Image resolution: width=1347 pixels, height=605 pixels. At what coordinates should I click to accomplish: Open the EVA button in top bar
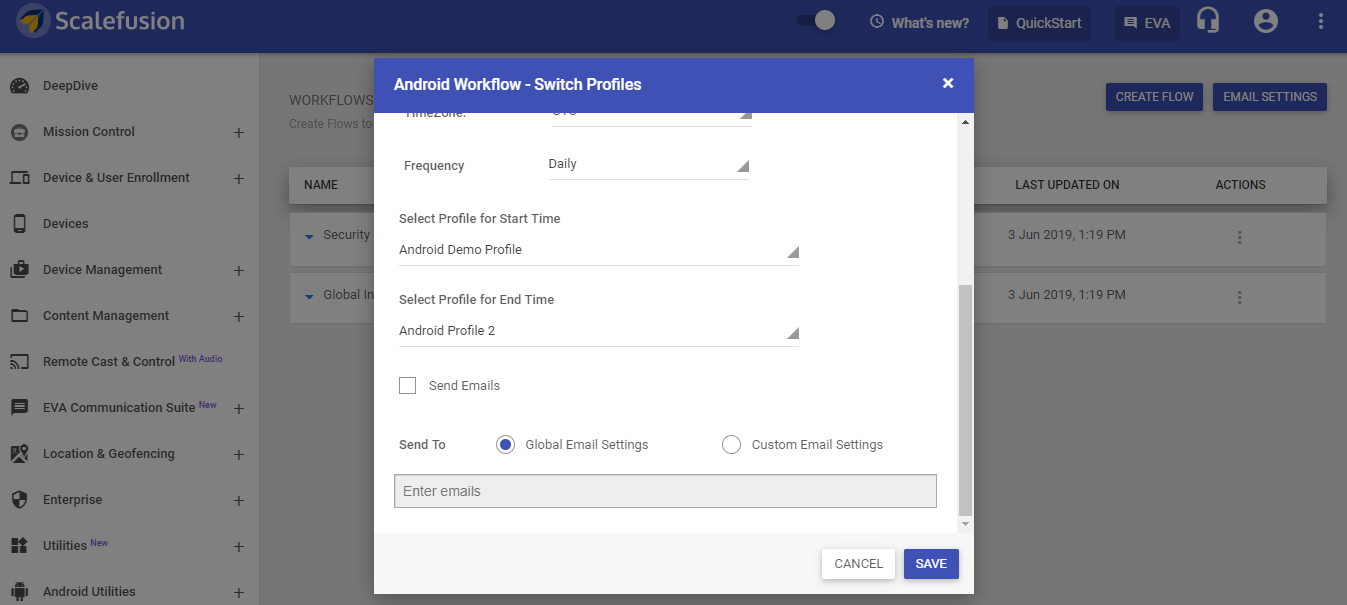coord(1147,23)
